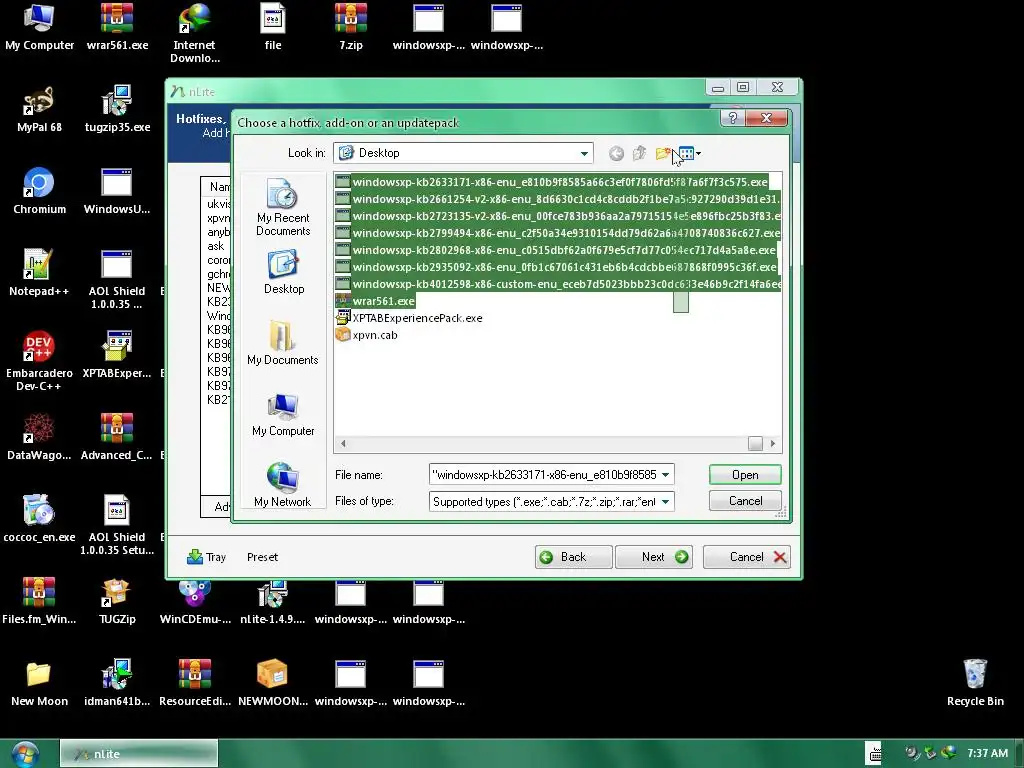This screenshot has height=768, width=1024.
Task: Expand the Files of type dropdown
Action: tap(665, 502)
